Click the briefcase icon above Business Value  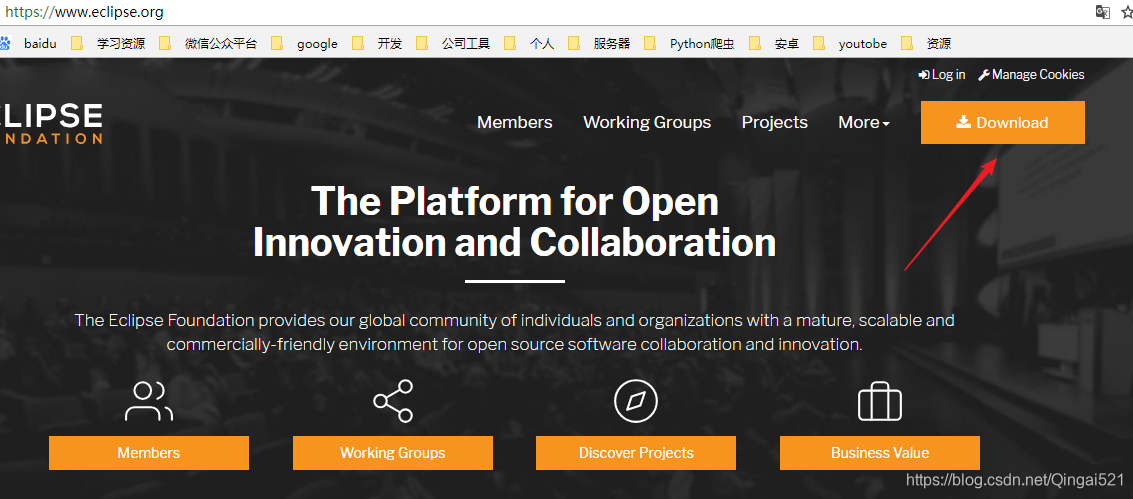[x=879, y=401]
